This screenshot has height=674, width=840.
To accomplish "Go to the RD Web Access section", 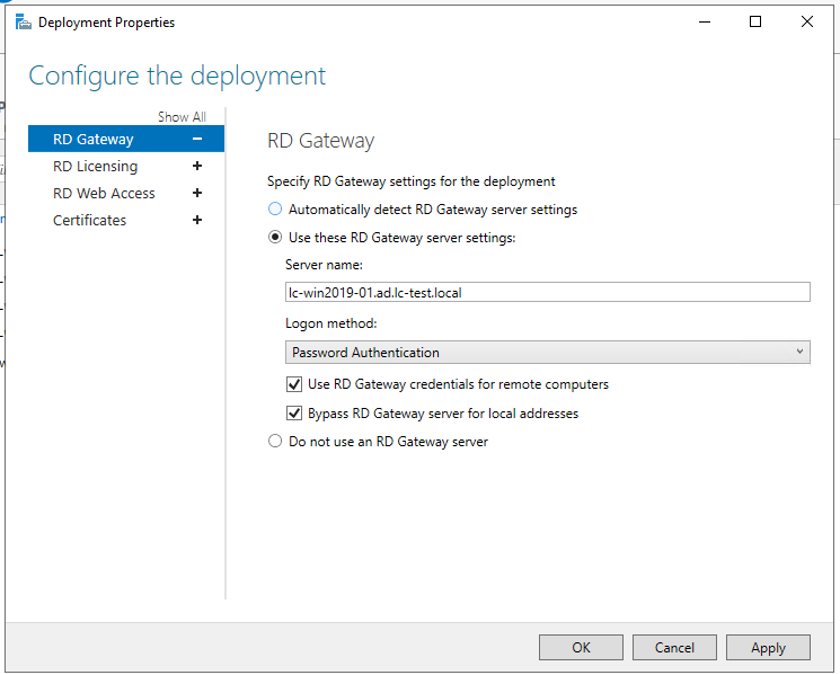I will coord(104,193).
